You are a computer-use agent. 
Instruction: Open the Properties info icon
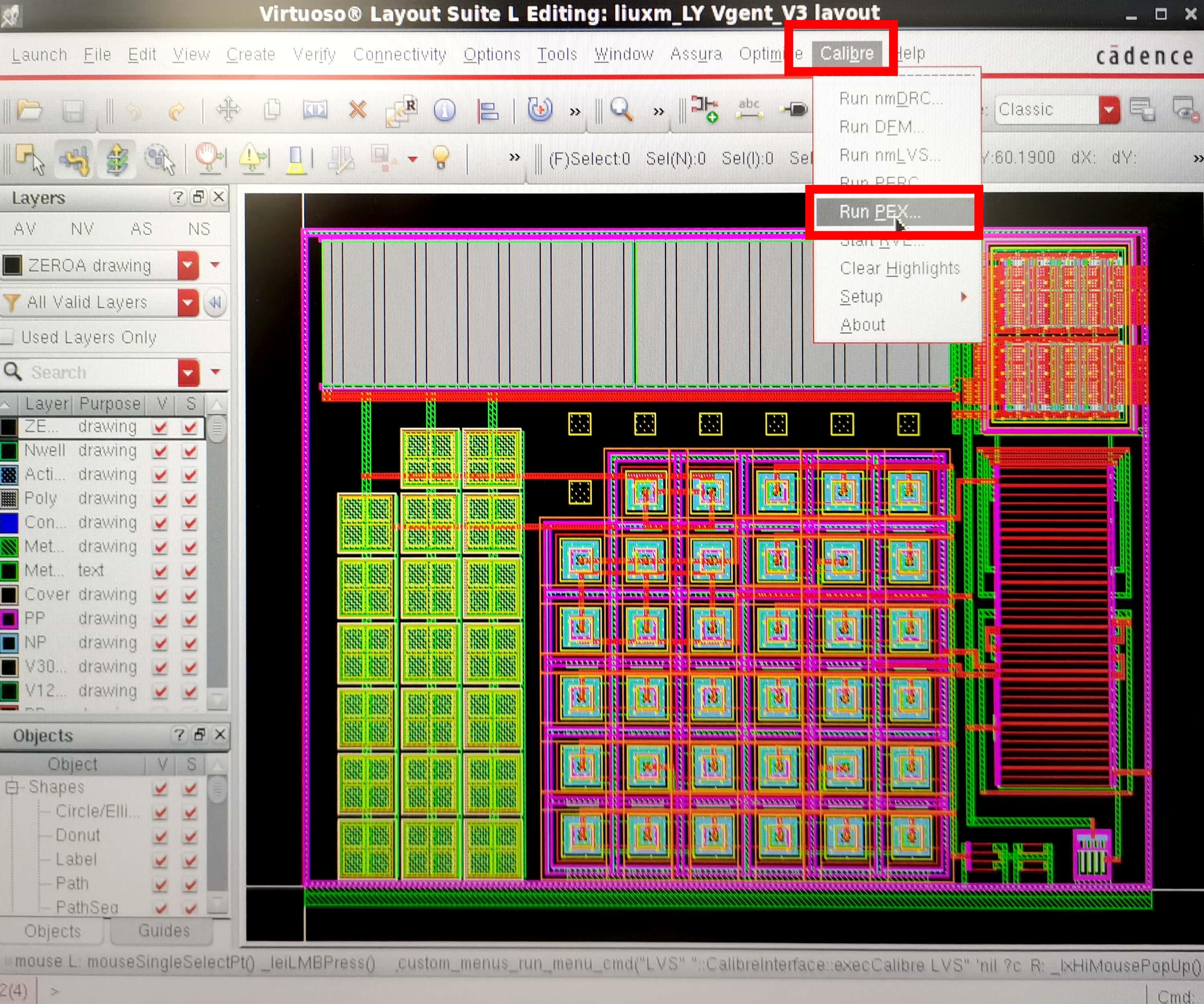point(444,110)
